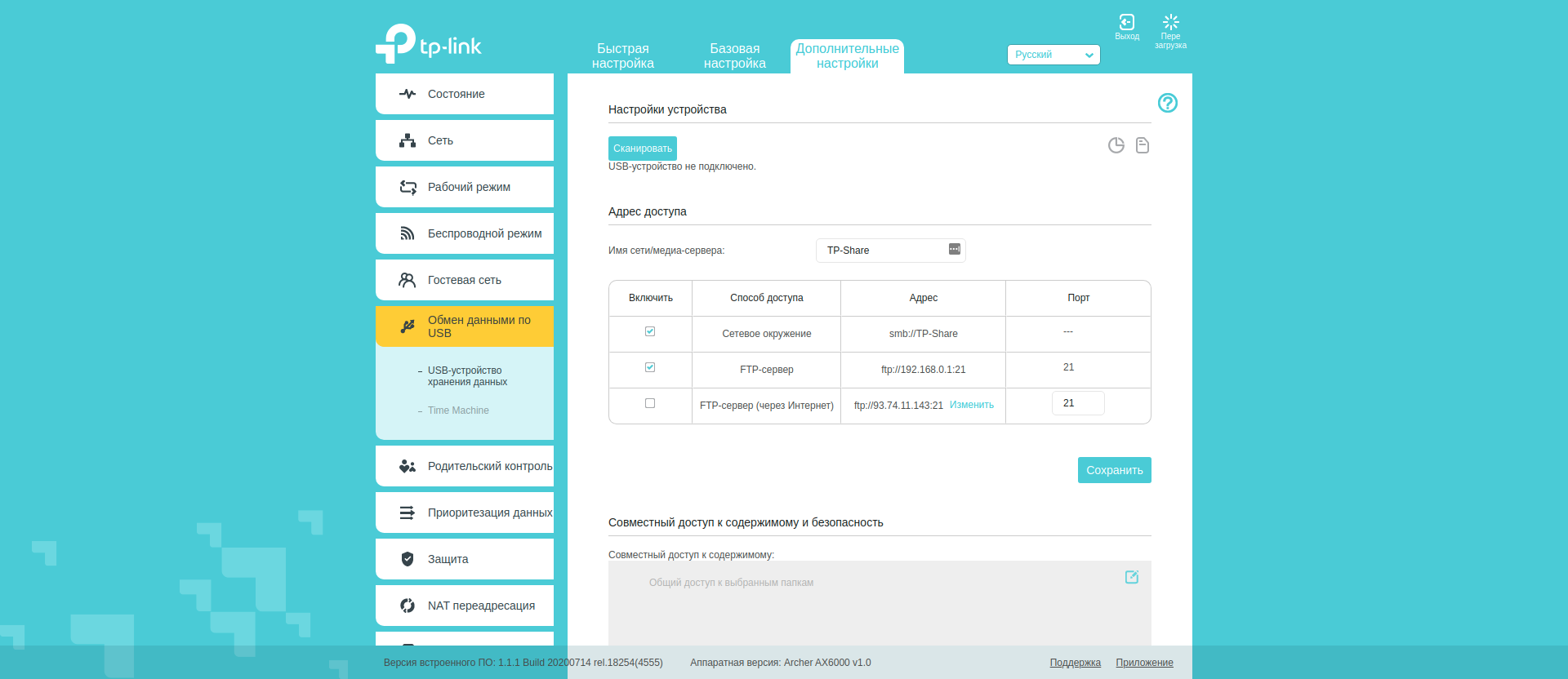
Task: Expand the Сеть sidebar section
Action: tap(464, 140)
